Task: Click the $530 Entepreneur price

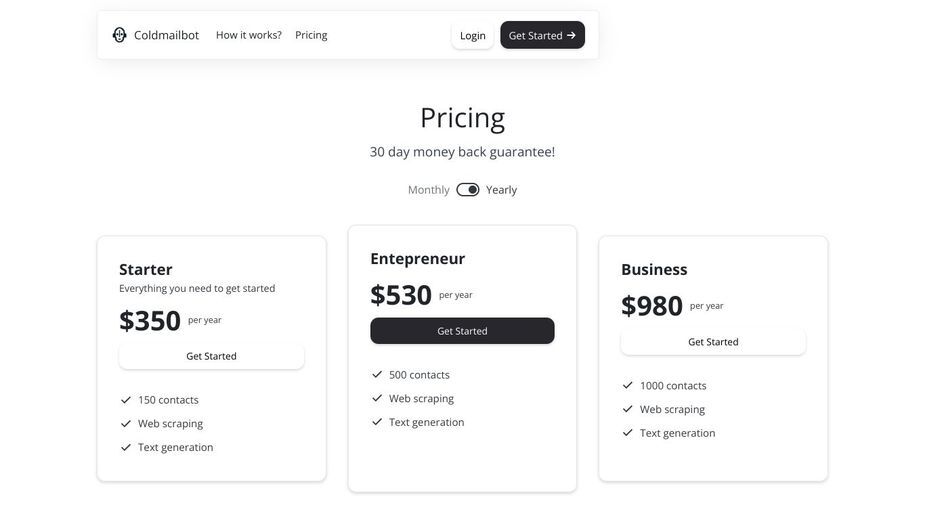Action: click(401, 295)
